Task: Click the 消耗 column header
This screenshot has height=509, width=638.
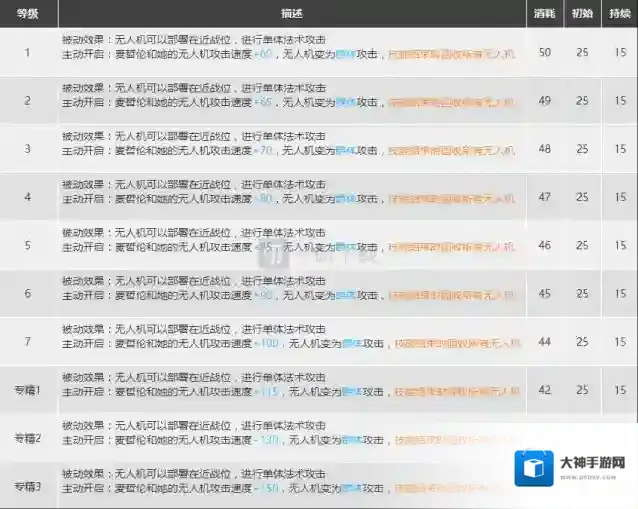Action: pos(544,14)
